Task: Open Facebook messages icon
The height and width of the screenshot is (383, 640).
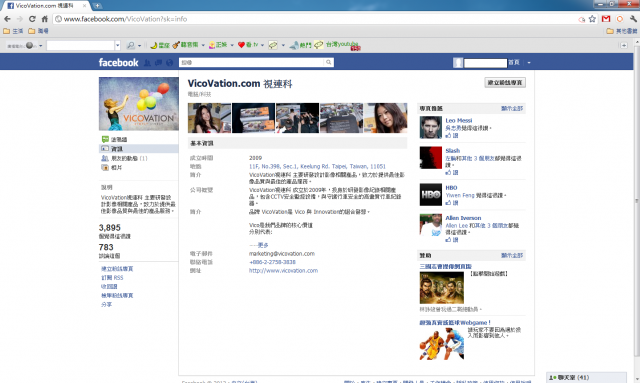Action: (158, 62)
